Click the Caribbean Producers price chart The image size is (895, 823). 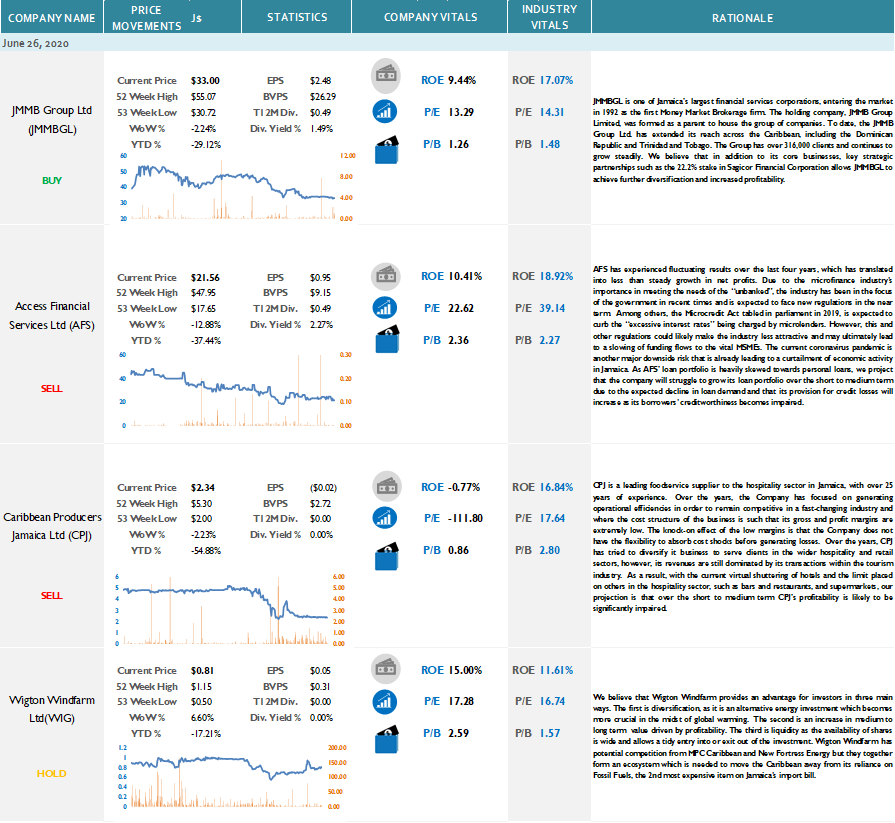(230, 610)
